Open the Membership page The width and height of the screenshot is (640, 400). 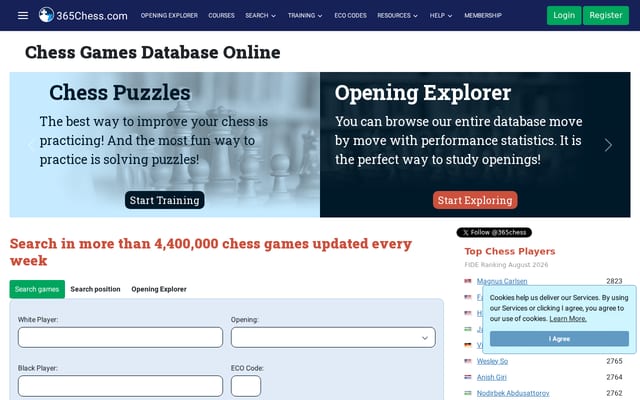(x=483, y=16)
